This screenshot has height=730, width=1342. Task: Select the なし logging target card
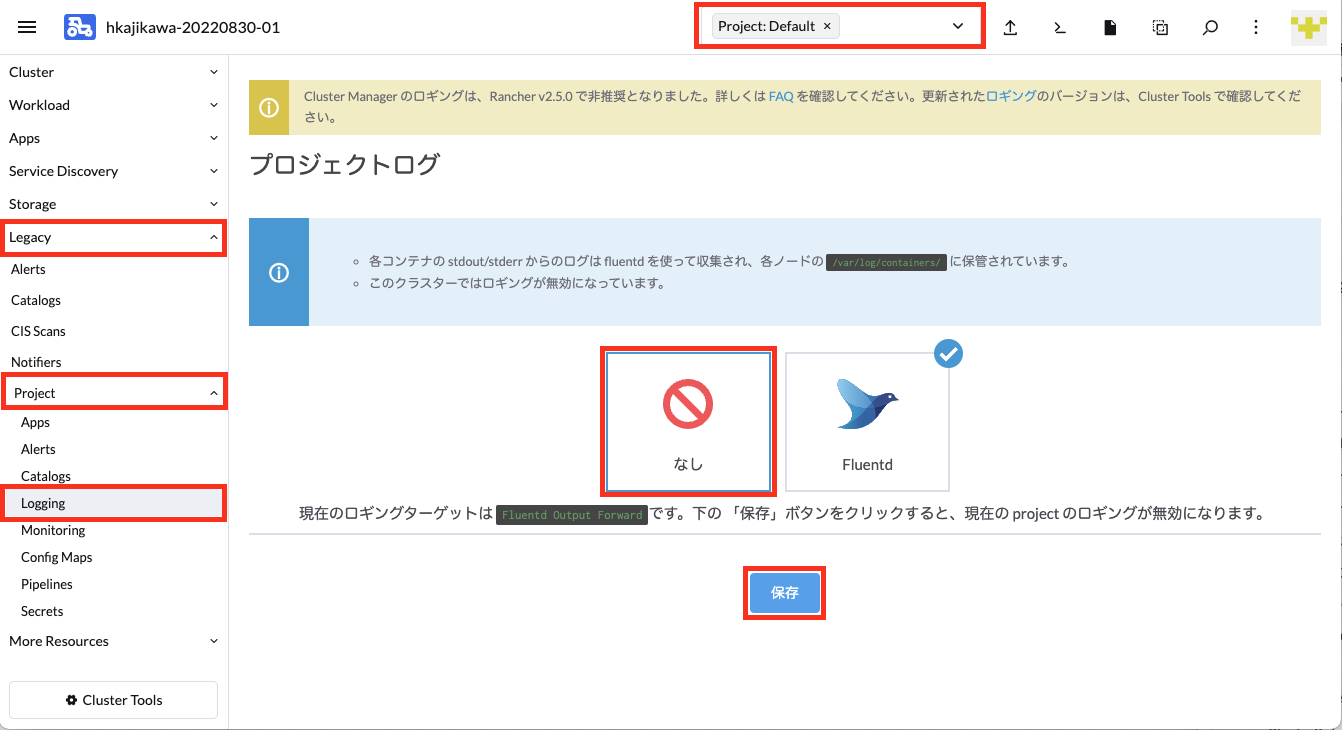[x=688, y=420]
